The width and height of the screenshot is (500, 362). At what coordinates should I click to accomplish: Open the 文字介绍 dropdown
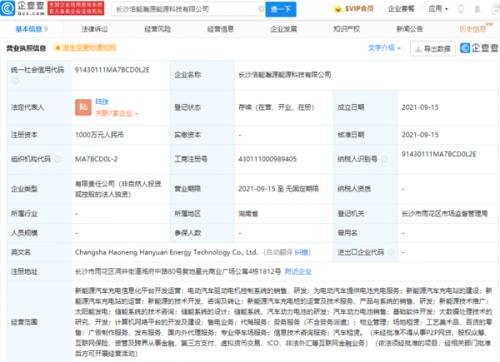384,48
